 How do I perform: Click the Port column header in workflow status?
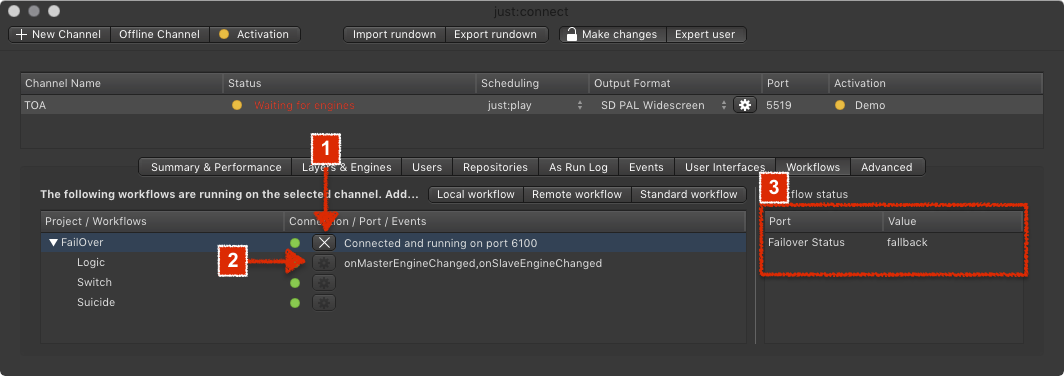click(x=824, y=221)
